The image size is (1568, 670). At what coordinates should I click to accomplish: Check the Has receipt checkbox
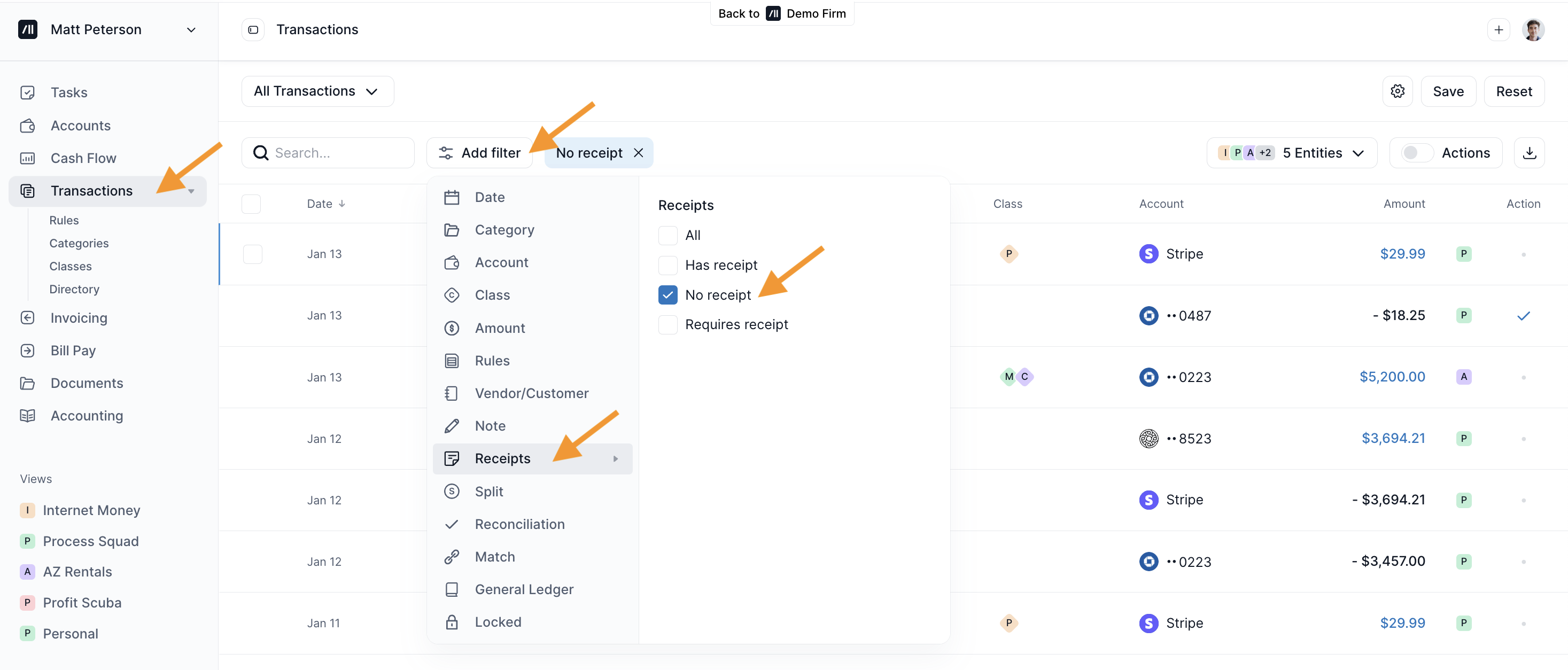point(667,266)
